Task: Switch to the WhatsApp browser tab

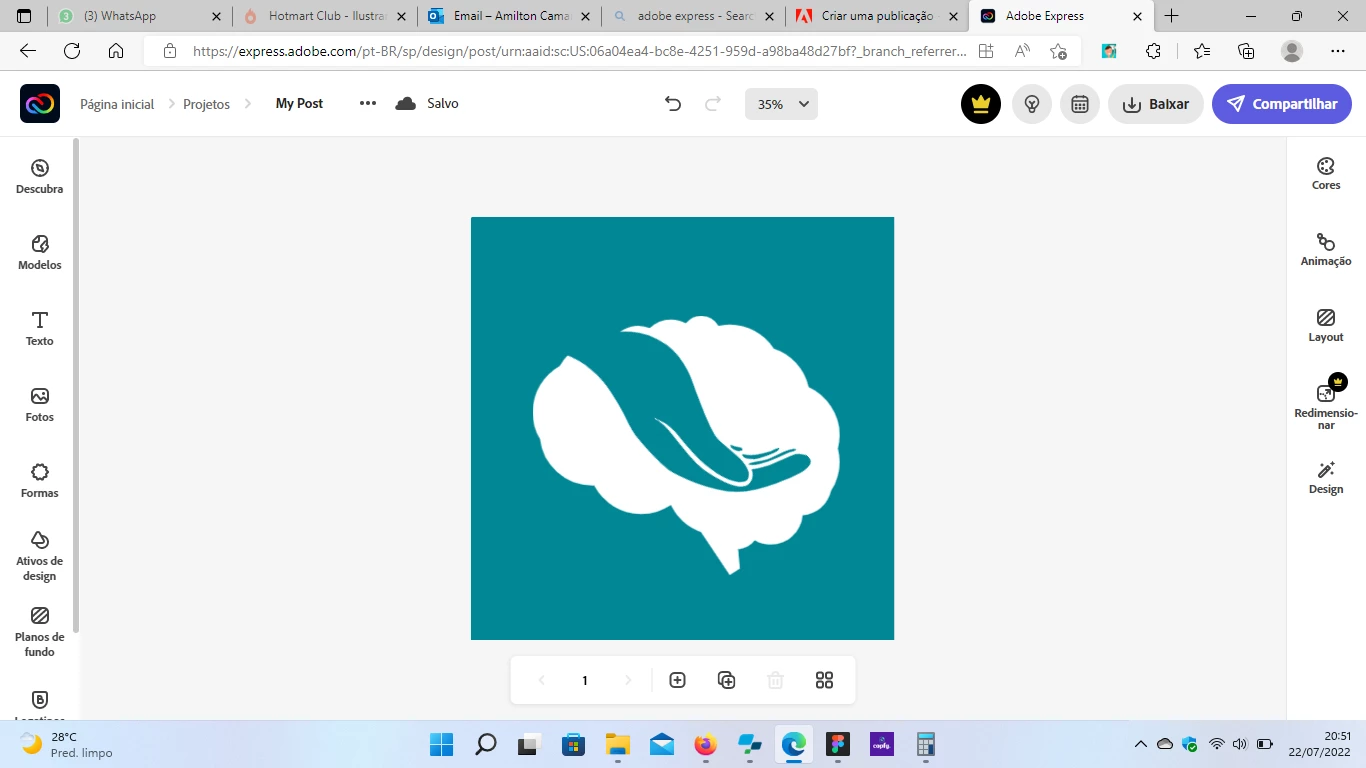Action: 140,16
